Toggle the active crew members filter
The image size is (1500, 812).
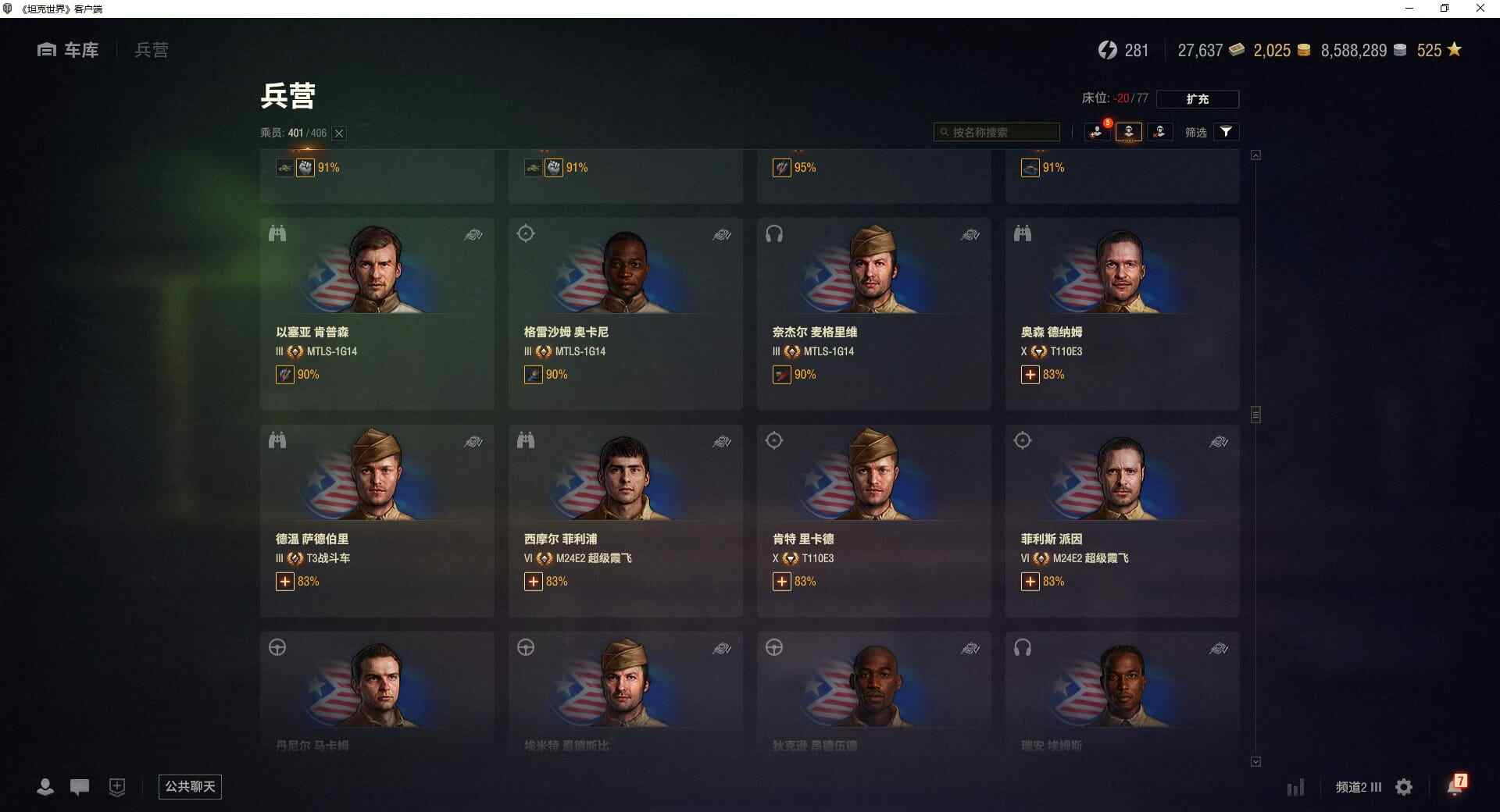click(1128, 132)
